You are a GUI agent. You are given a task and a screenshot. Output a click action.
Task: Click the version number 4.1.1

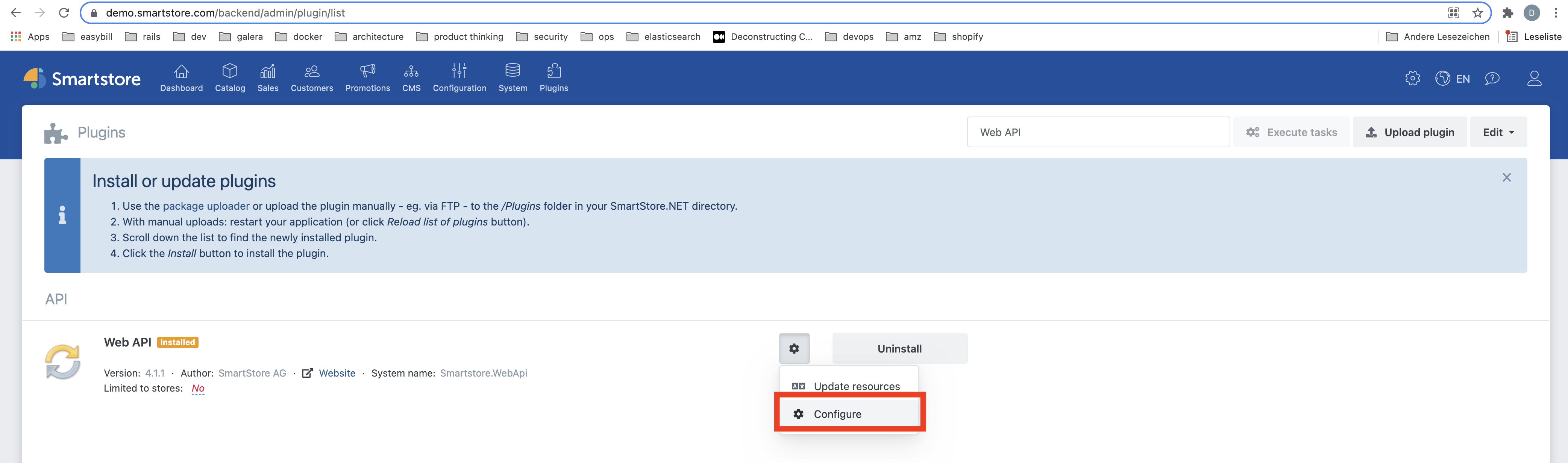[155, 373]
